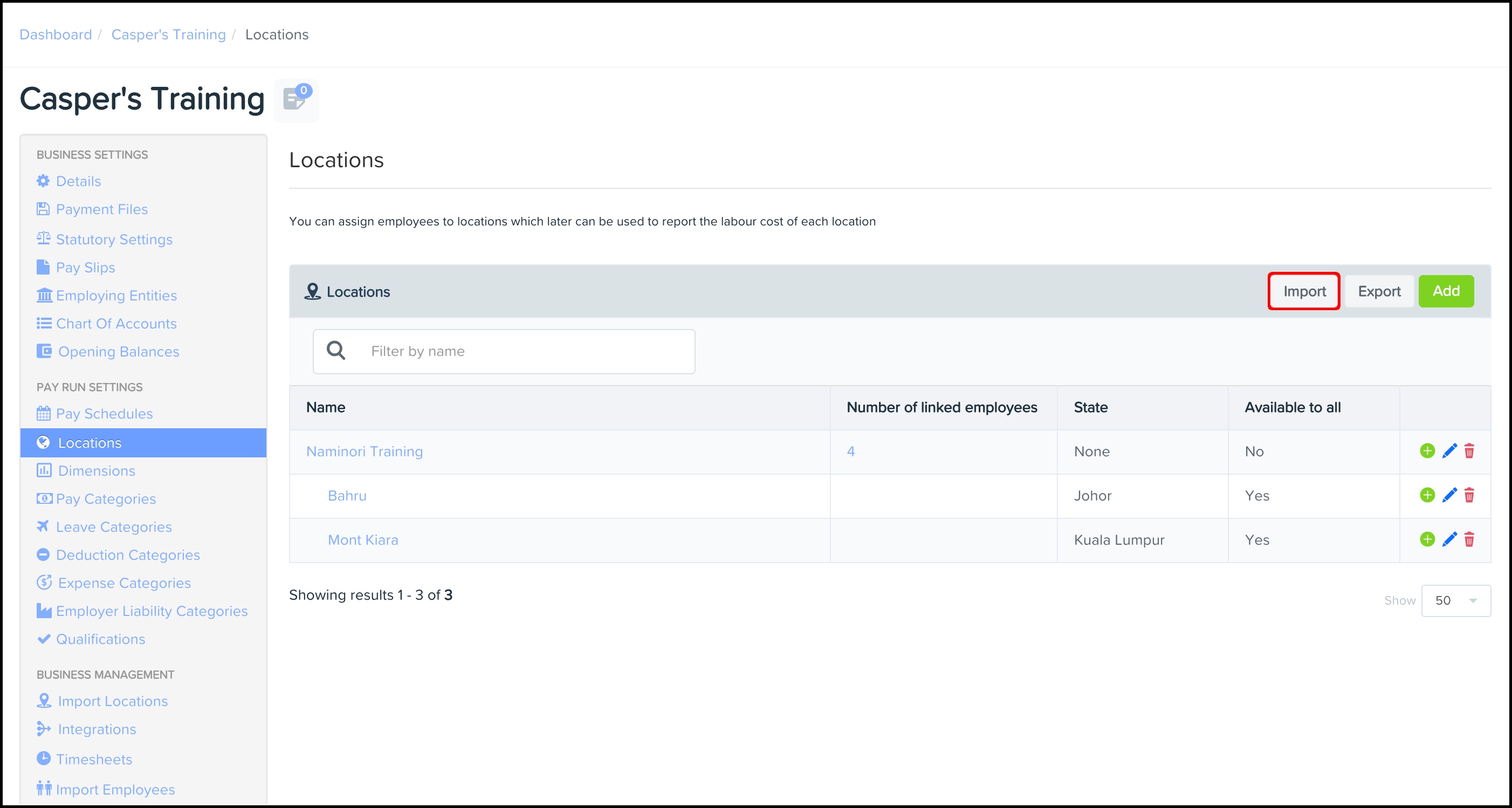Click the delete trash icon for Bahru
The width and height of the screenshot is (1512, 808).
[1469, 495]
